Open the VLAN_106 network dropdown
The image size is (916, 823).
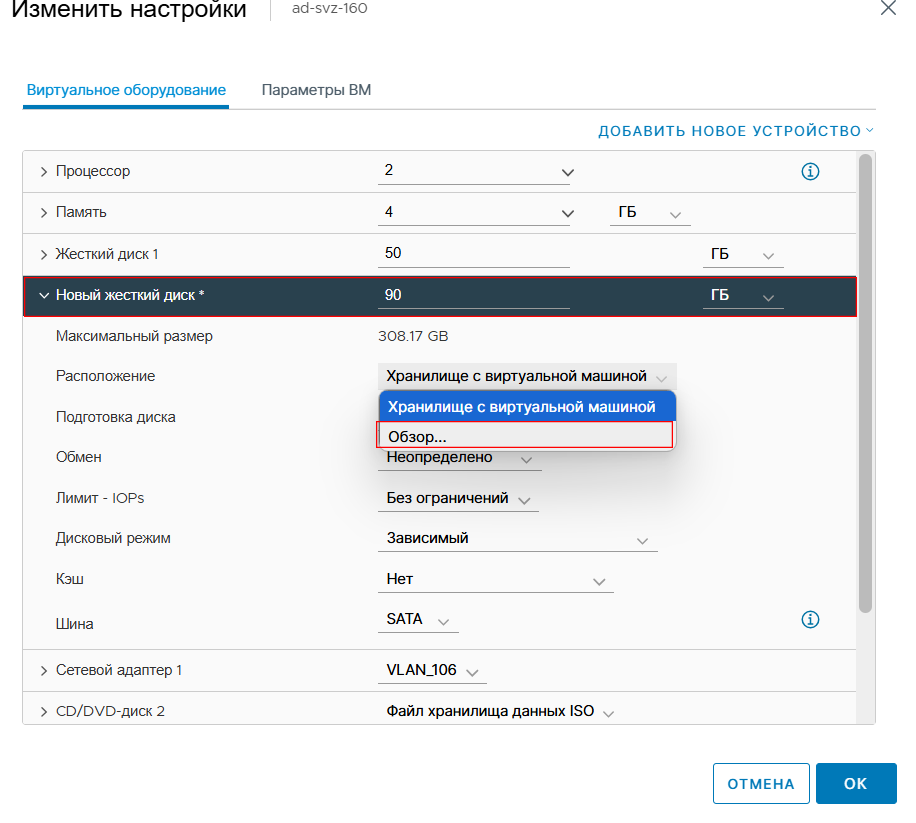pyautogui.click(x=432, y=671)
